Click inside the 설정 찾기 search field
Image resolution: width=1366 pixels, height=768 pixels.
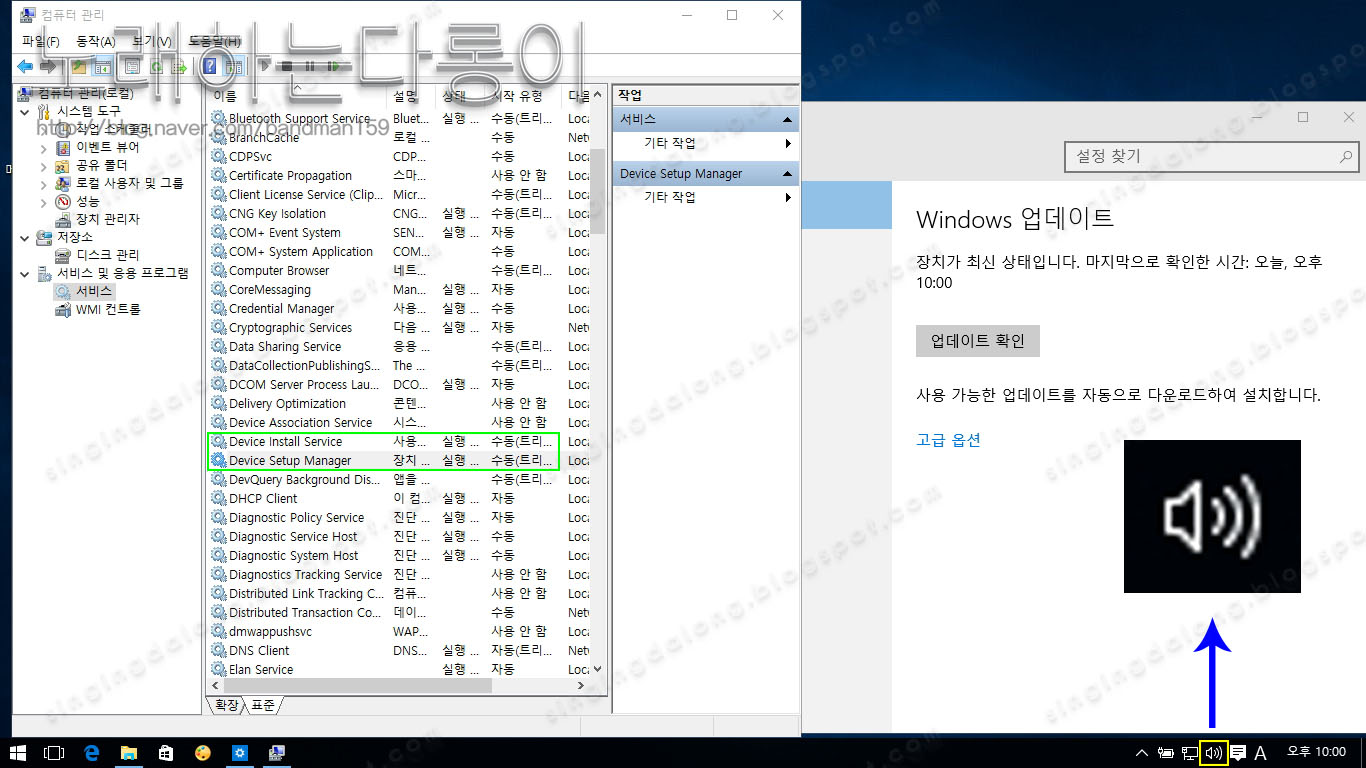1200,157
